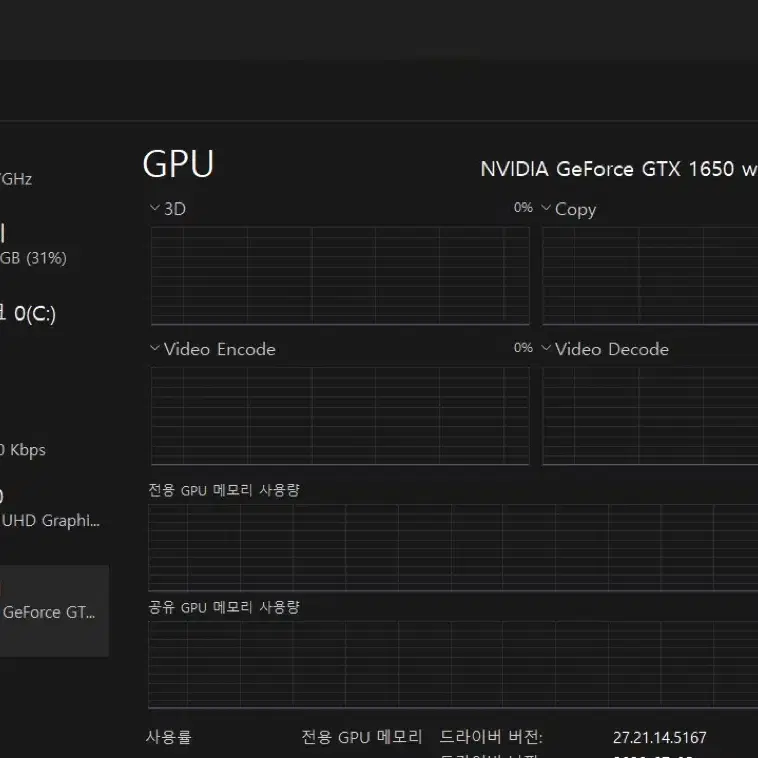Click the 공유 GPU 메모리 사용량 graph
The width and height of the screenshot is (758, 758).
coord(453,665)
